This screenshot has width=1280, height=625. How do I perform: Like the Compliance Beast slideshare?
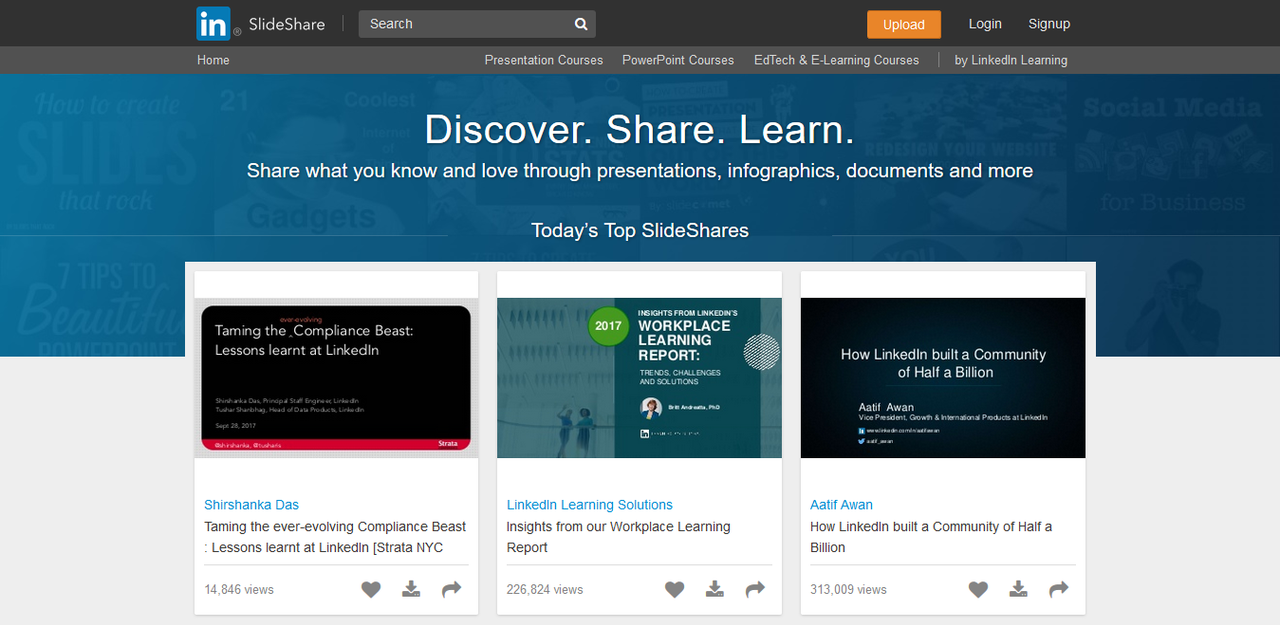pyautogui.click(x=371, y=589)
